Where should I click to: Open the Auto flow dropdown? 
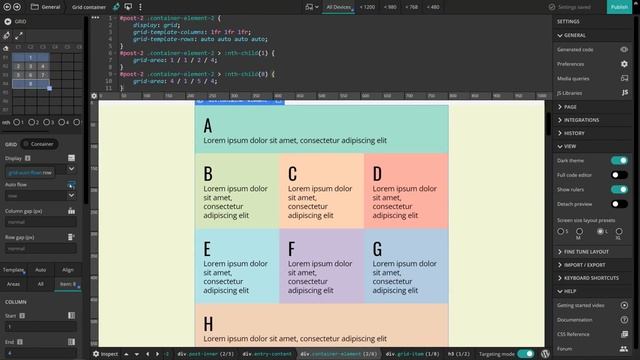71,196
